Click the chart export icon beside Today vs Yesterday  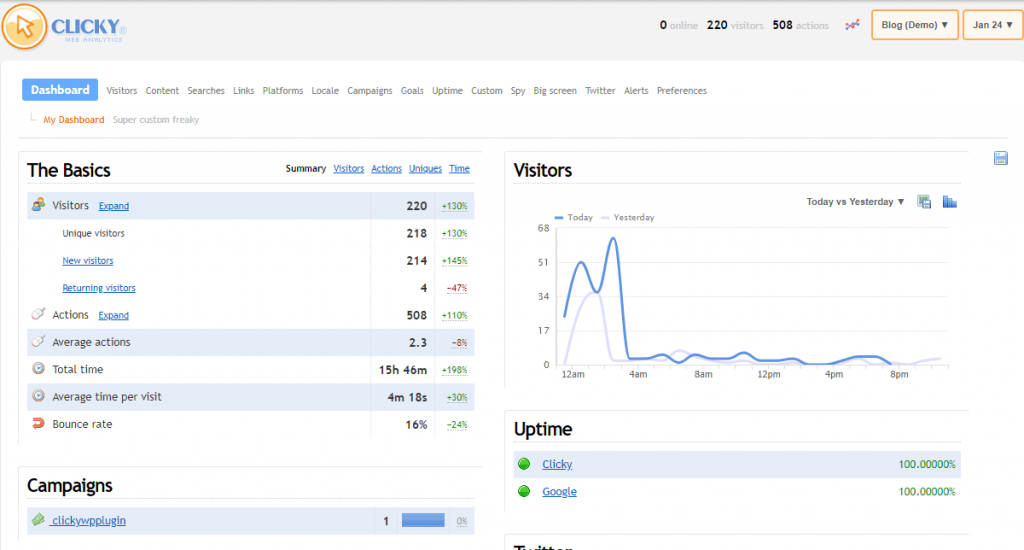pos(924,202)
